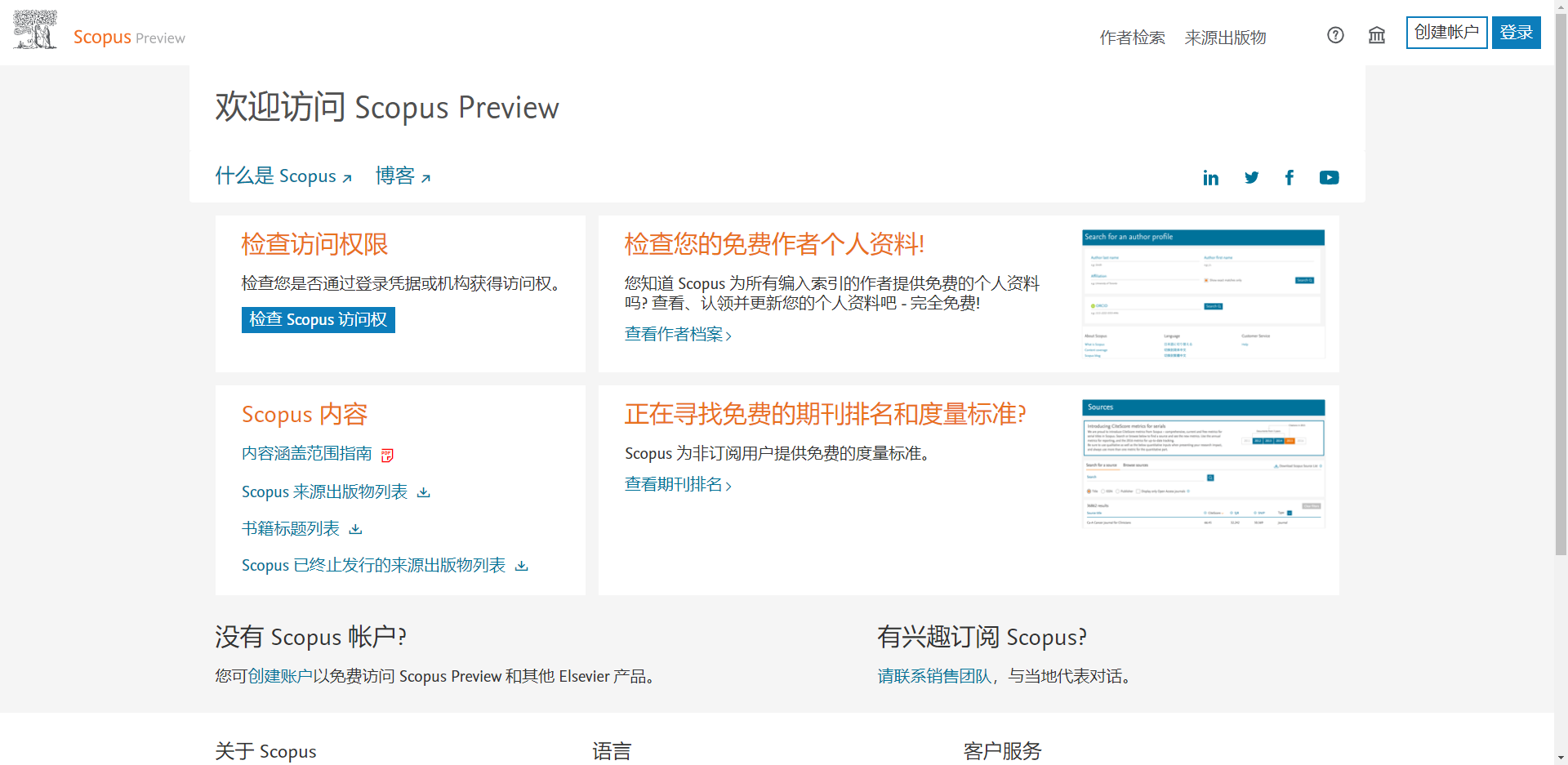Click download icon beside Scopus 来源出版物列表
The height and width of the screenshot is (765, 1568).
coord(423,492)
